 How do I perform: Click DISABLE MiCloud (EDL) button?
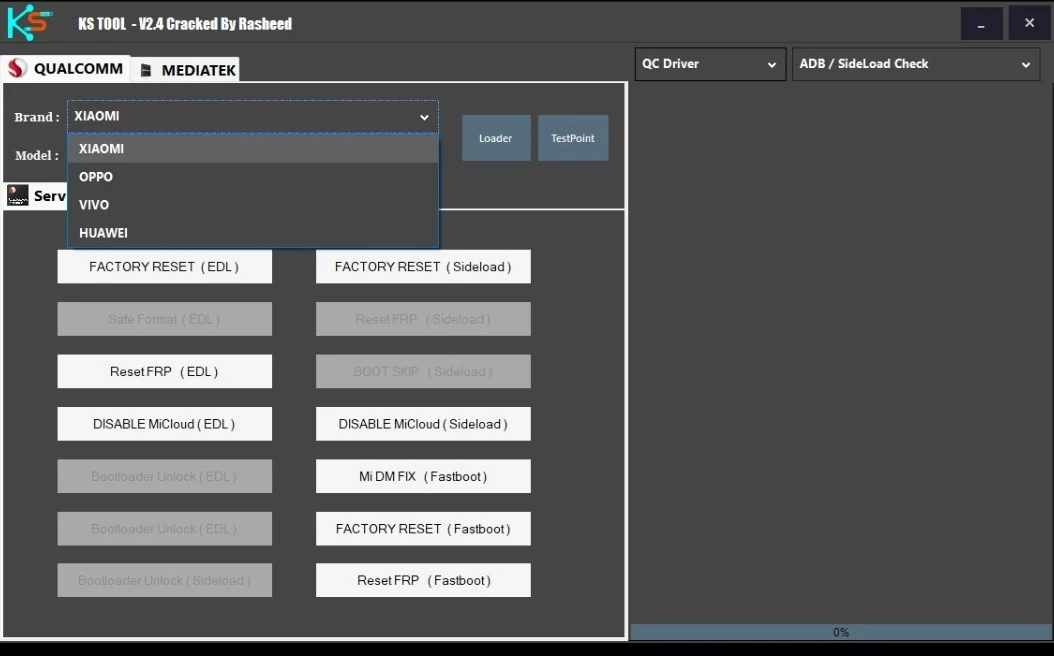pos(165,424)
